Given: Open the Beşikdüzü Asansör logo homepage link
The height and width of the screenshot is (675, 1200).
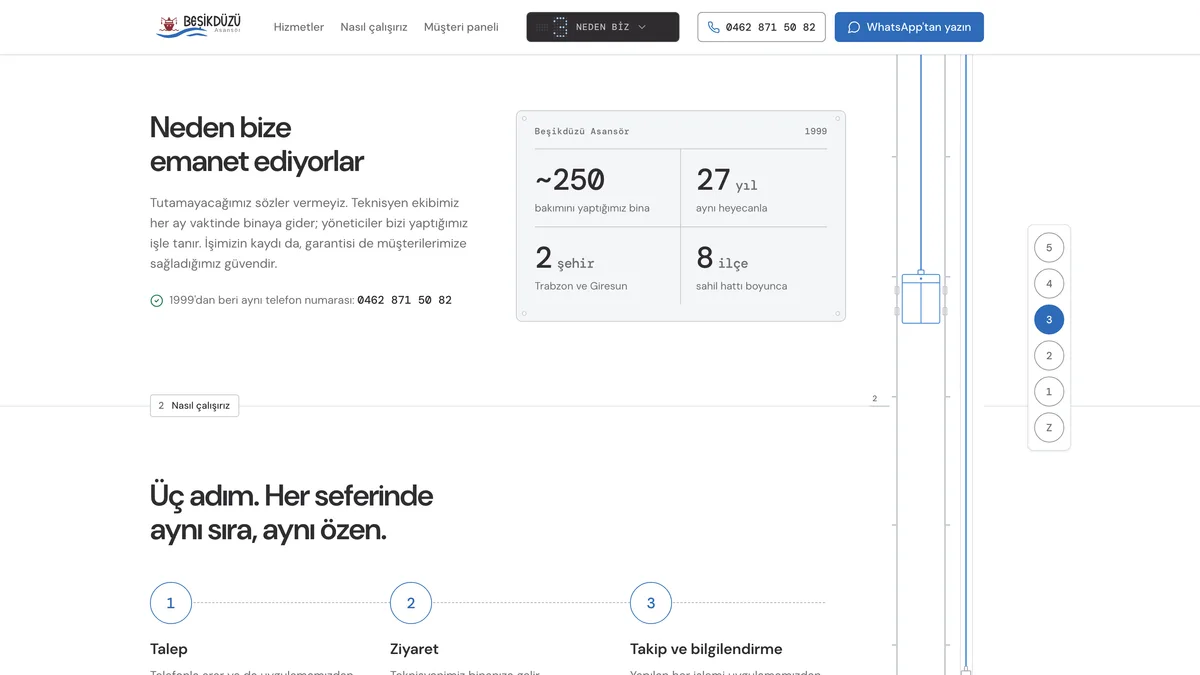Looking at the screenshot, I should [x=199, y=27].
